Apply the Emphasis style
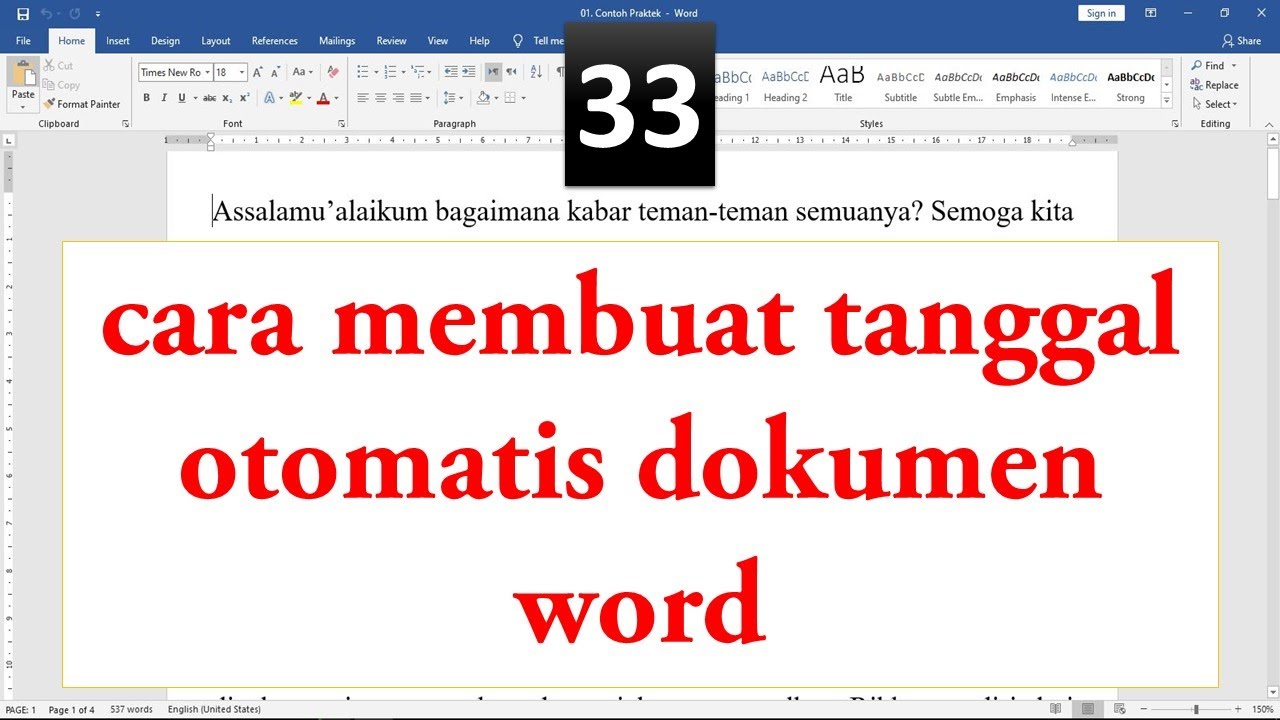The height and width of the screenshot is (720, 1280). 1016,85
